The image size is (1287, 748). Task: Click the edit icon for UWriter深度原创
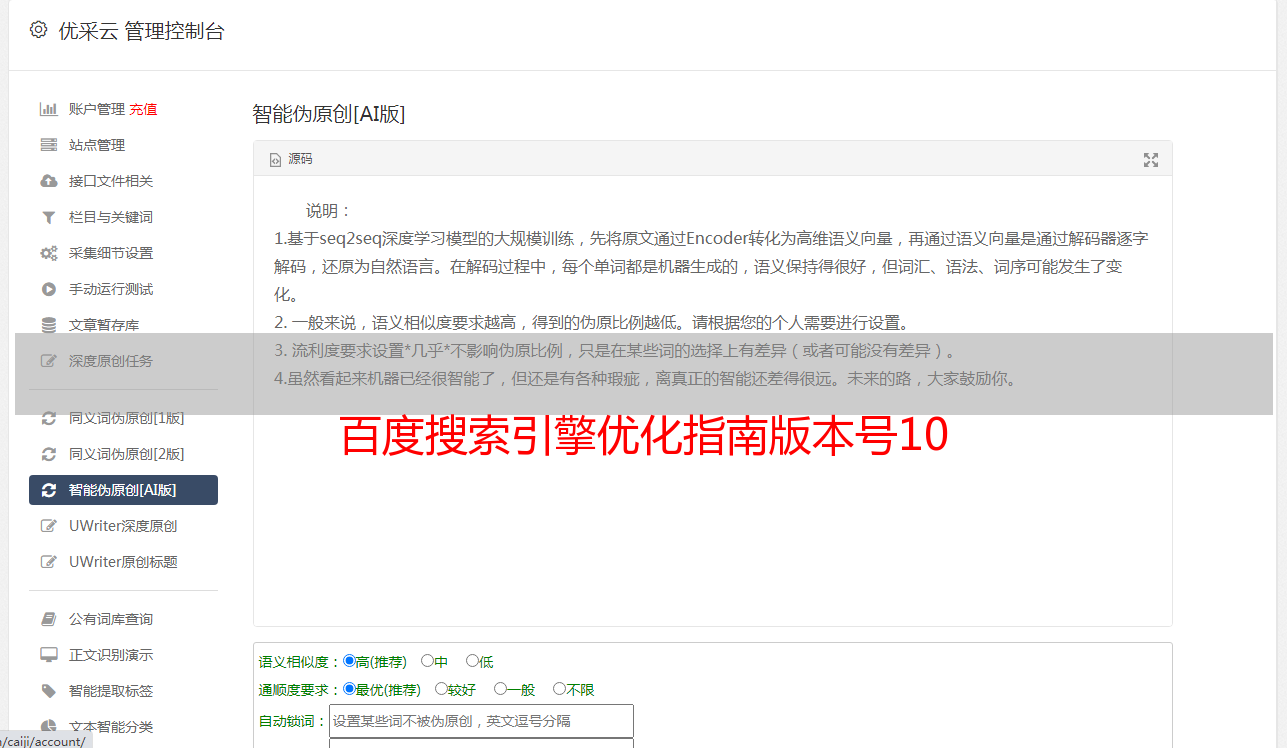[48, 526]
